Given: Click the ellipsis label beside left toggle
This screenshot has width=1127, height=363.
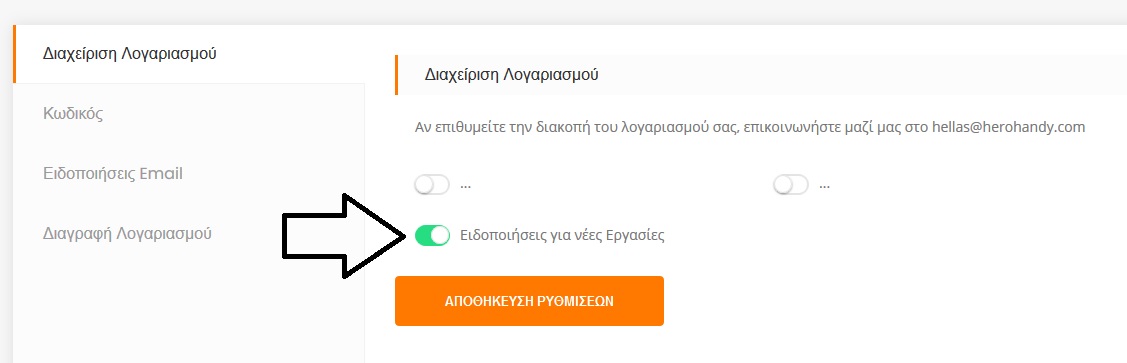Looking at the screenshot, I should (x=465, y=185).
